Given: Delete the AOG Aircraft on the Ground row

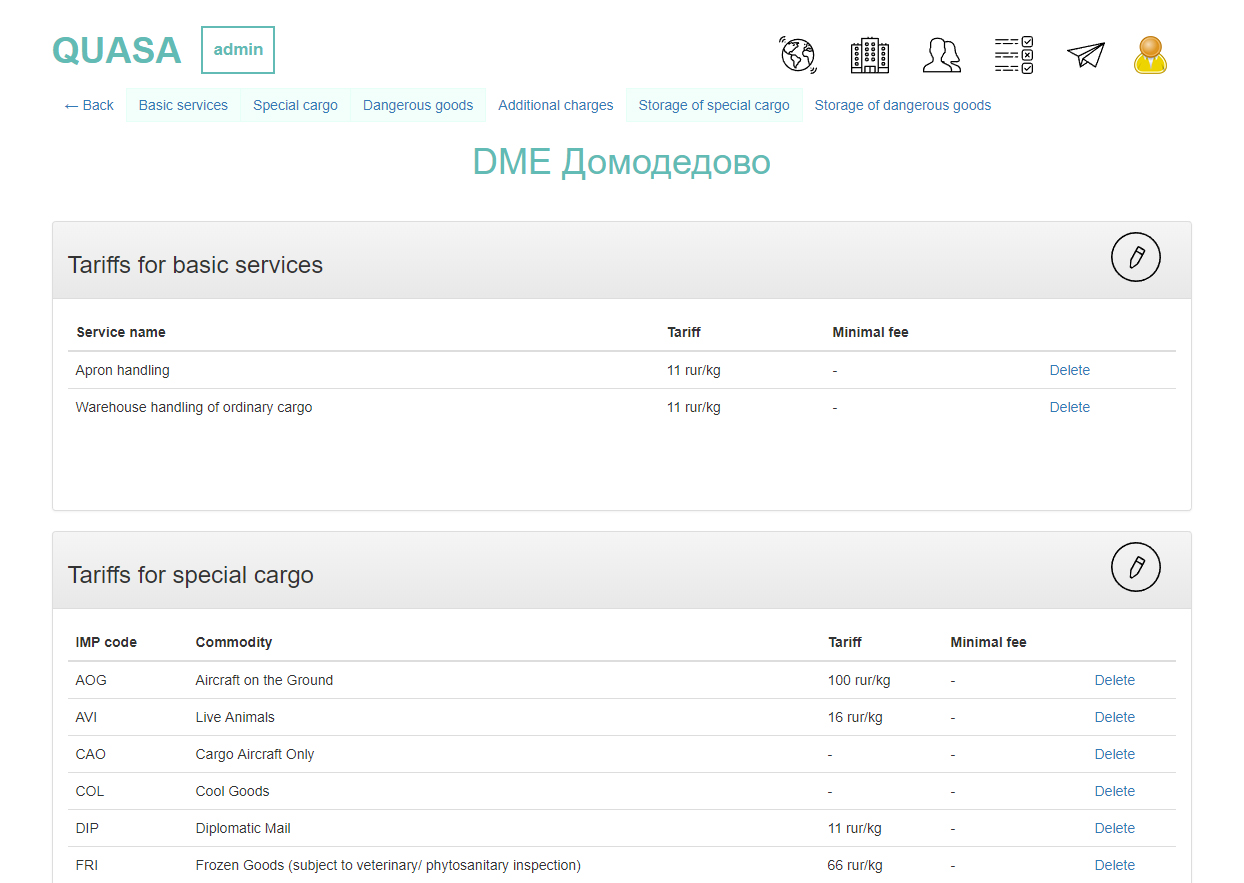Looking at the screenshot, I should pyautogui.click(x=1114, y=680).
